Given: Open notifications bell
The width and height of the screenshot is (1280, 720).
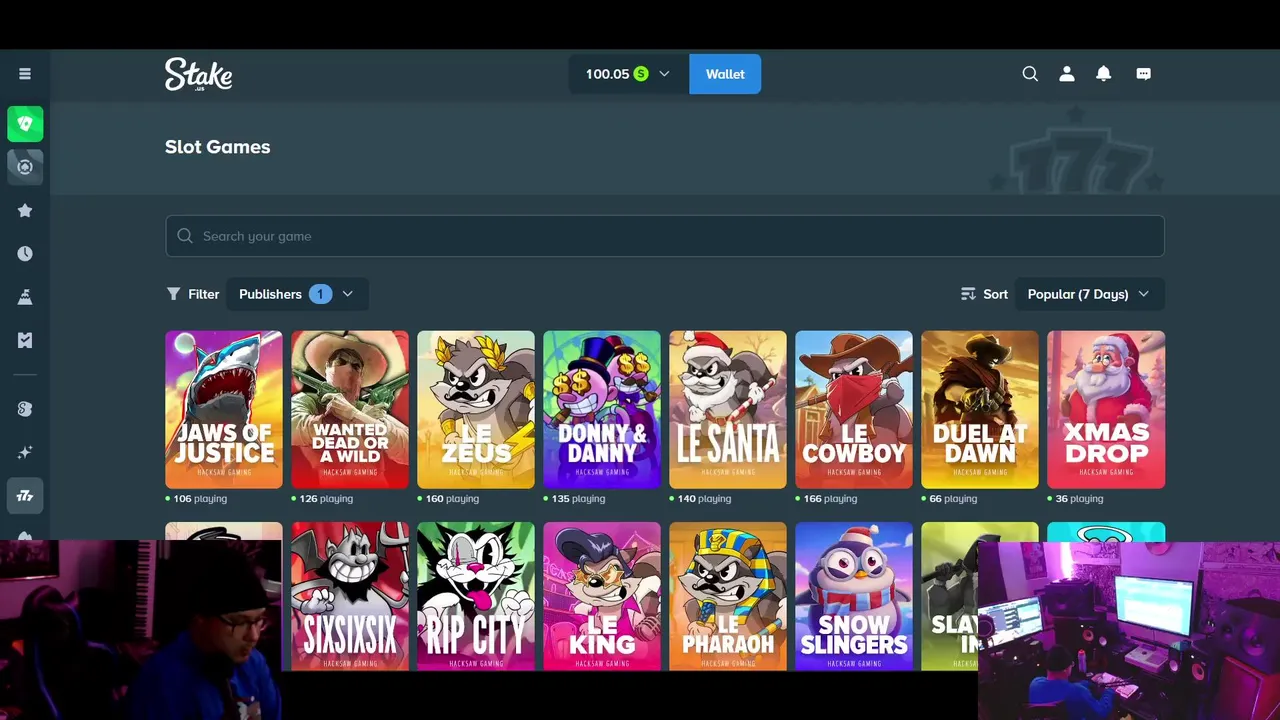Looking at the screenshot, I should click(x=1104, y=74).
